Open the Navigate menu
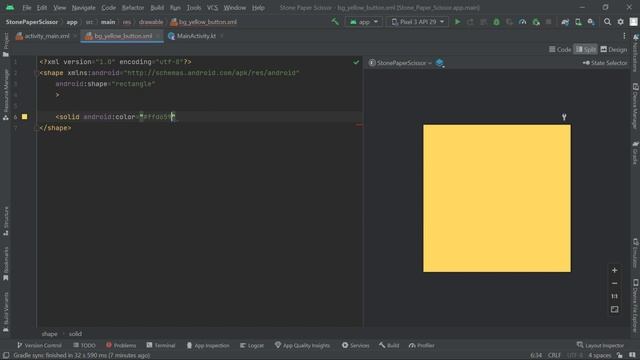This screenshot has width=640, height=360. [83, 8]
